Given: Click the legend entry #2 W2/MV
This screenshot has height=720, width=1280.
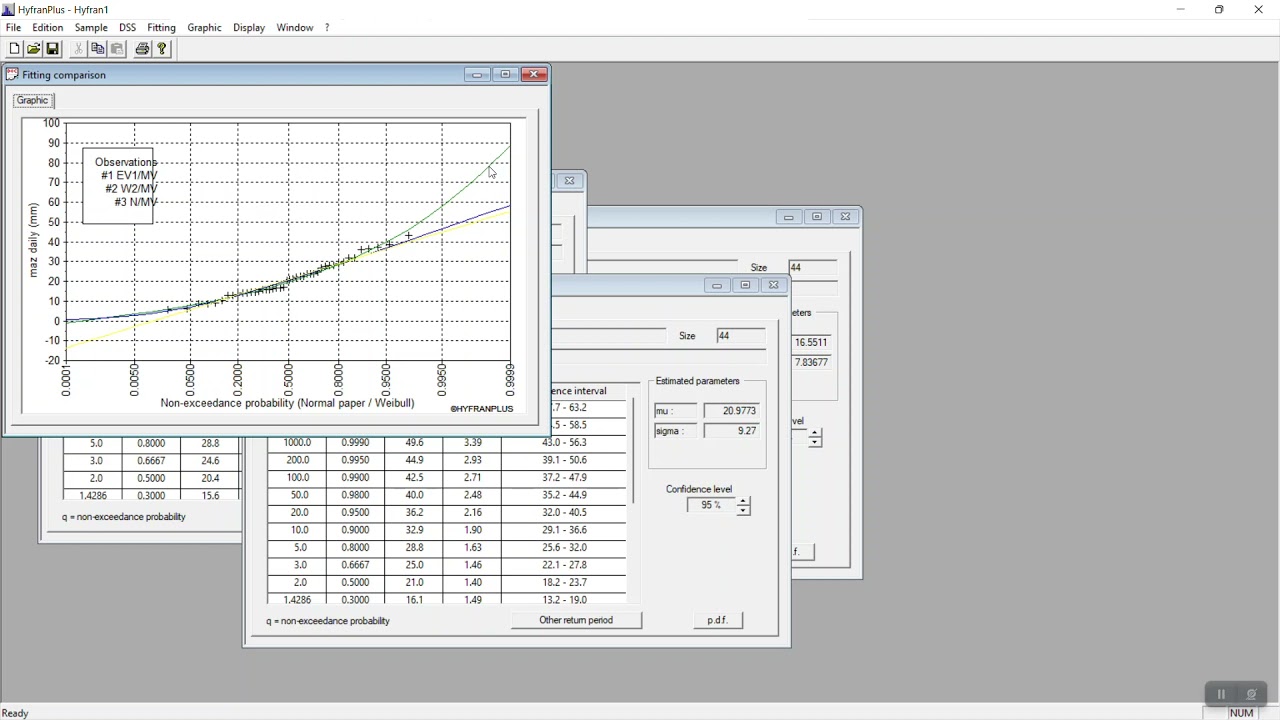Looking at the screenshot, I should 132,189.
